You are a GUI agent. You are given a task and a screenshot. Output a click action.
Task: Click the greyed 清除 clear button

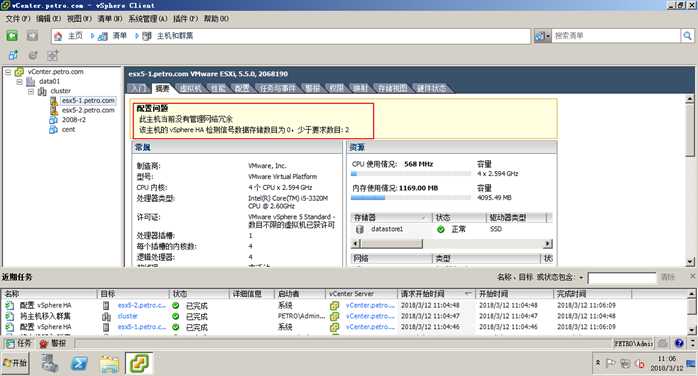668,277
